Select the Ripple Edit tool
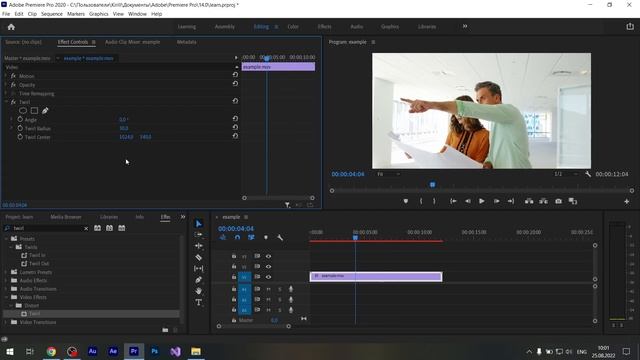640x360 pixels. 198,246
